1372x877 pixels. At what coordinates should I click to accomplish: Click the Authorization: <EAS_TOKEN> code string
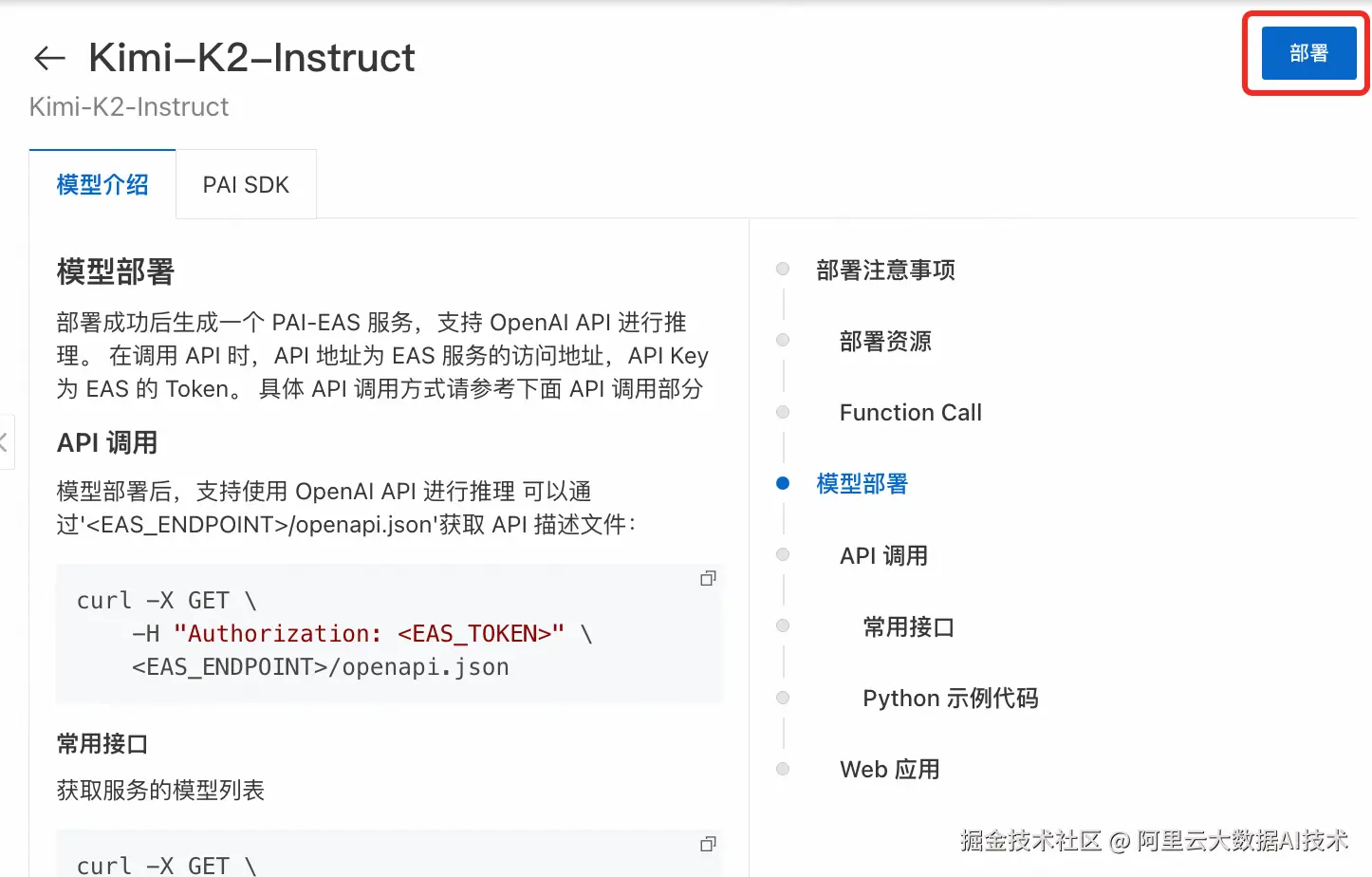tap(369, 634)
